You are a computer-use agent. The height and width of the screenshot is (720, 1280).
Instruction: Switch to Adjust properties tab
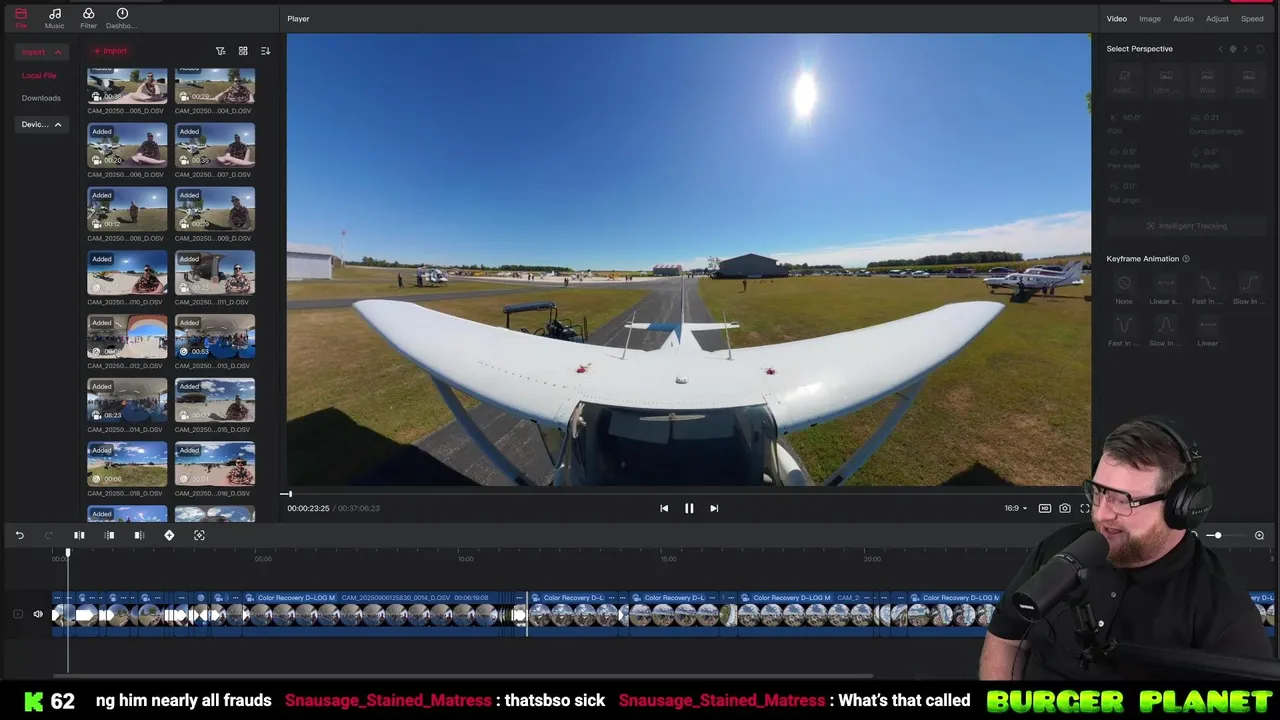pyautogui.click(x=1217, y=19)
